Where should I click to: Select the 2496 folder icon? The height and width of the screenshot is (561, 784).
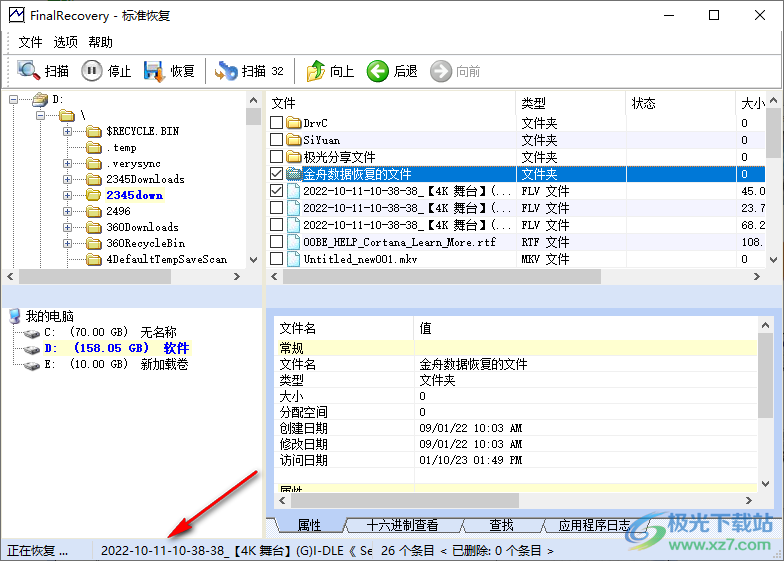(x=94, y=212)
